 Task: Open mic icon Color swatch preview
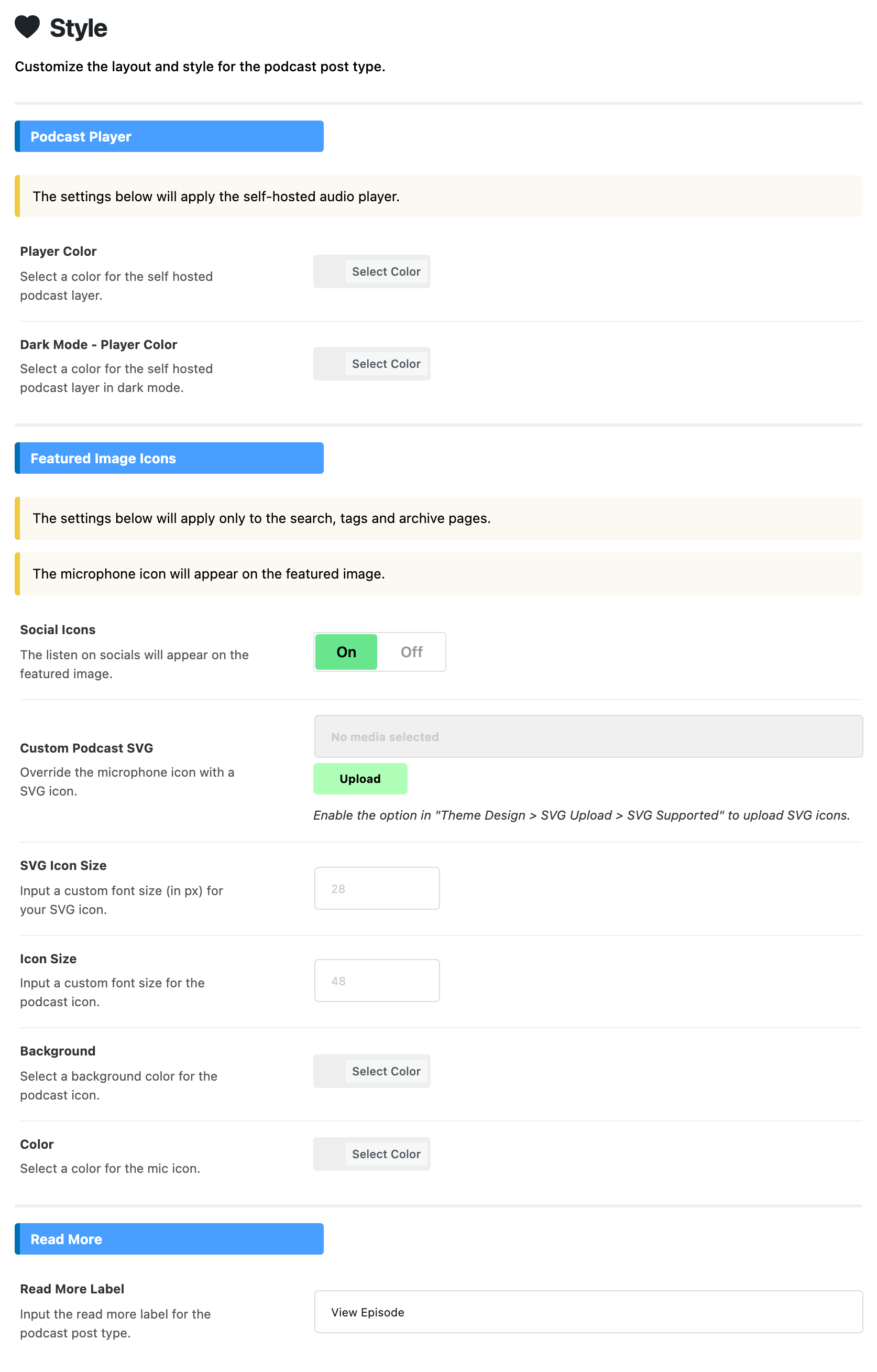coord(330,1154)
